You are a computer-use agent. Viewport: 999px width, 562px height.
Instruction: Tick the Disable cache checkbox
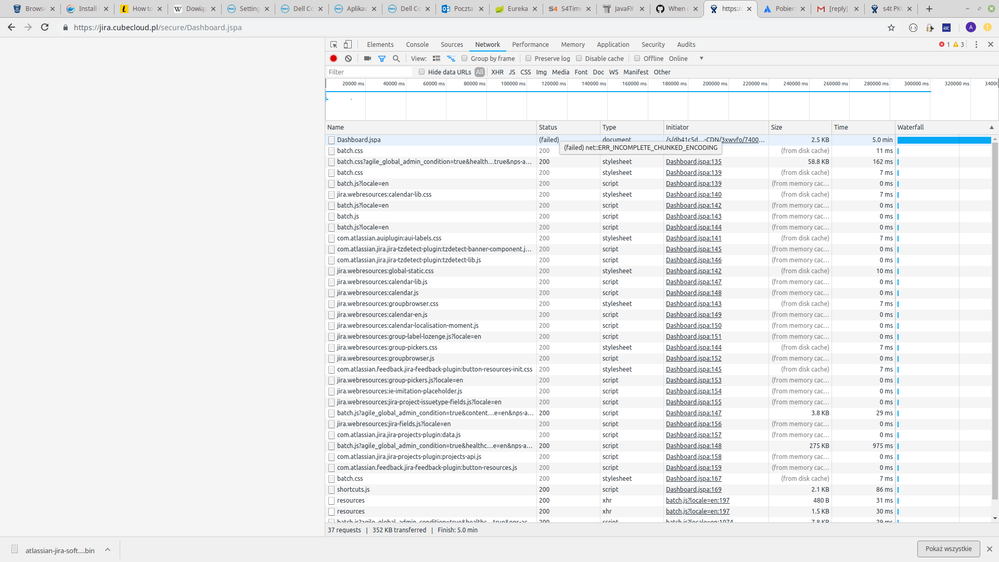point(579,59)
